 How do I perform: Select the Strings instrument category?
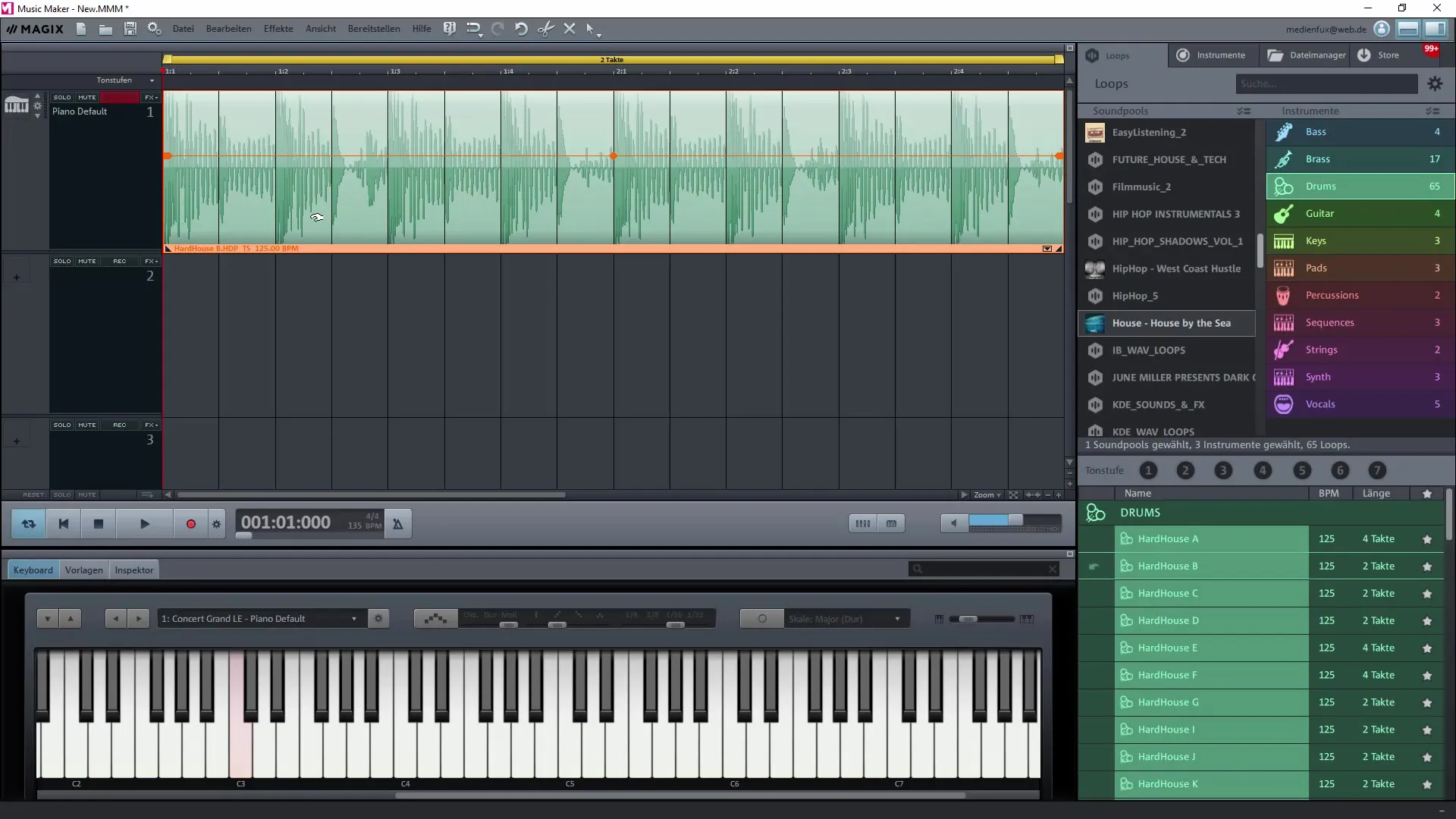coord(1360,350)
